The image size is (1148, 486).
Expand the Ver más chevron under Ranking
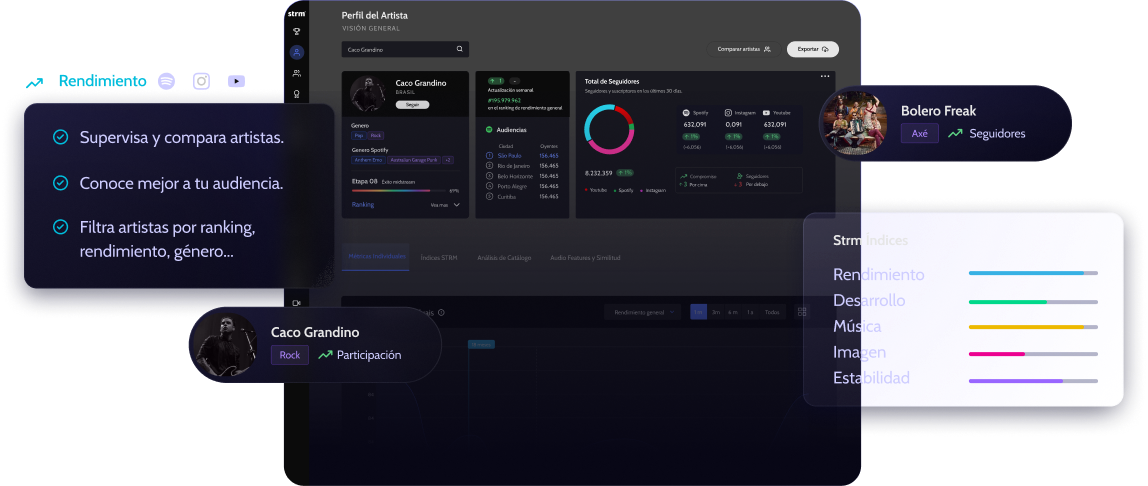coord(457,205)
